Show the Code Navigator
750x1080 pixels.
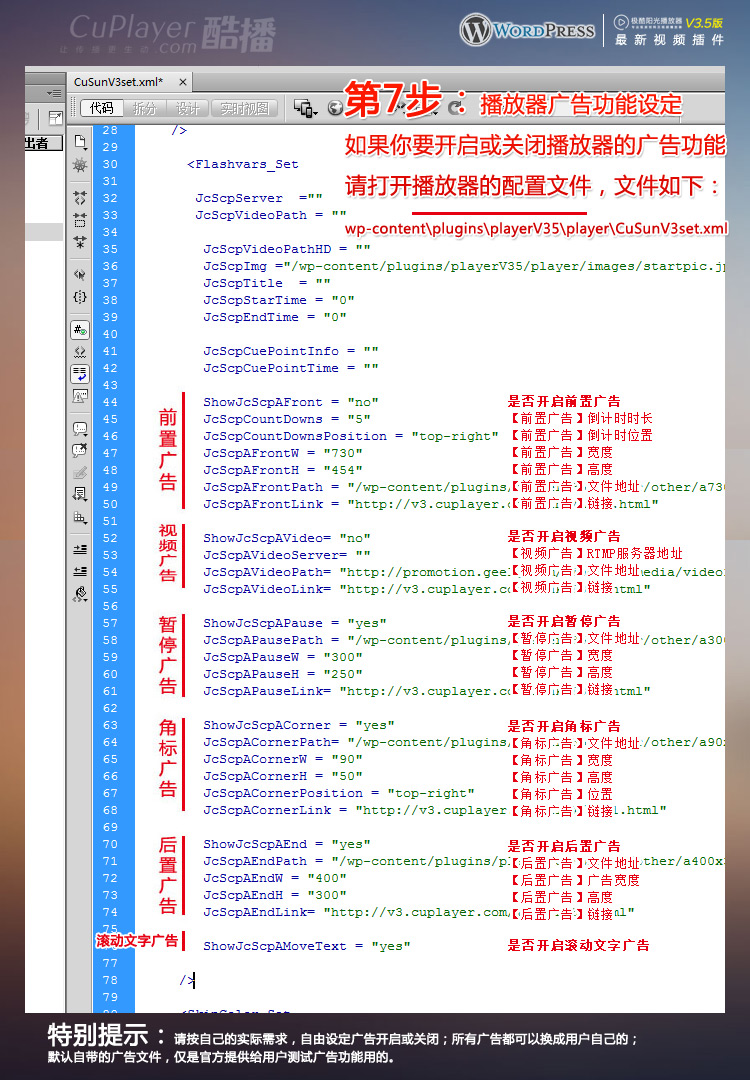click(80, 164)
